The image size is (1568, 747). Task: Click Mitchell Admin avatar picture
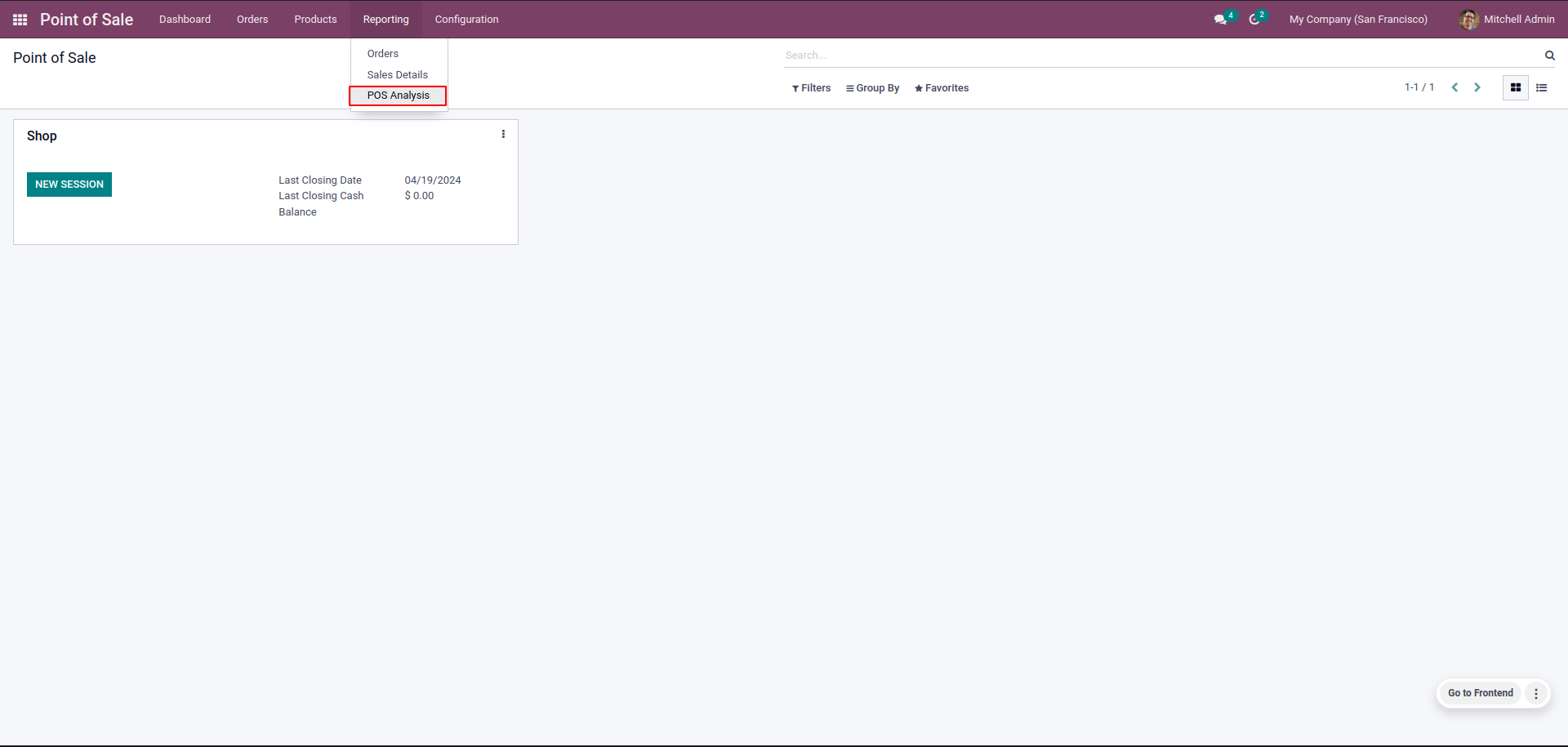(1468, 20)
